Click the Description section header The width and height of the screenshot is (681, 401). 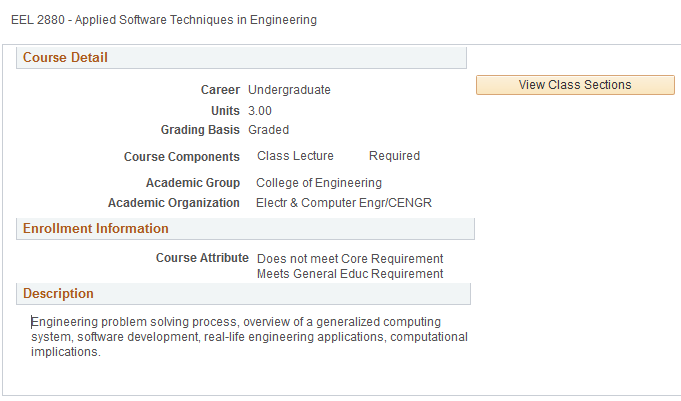(x=58, y=294)
